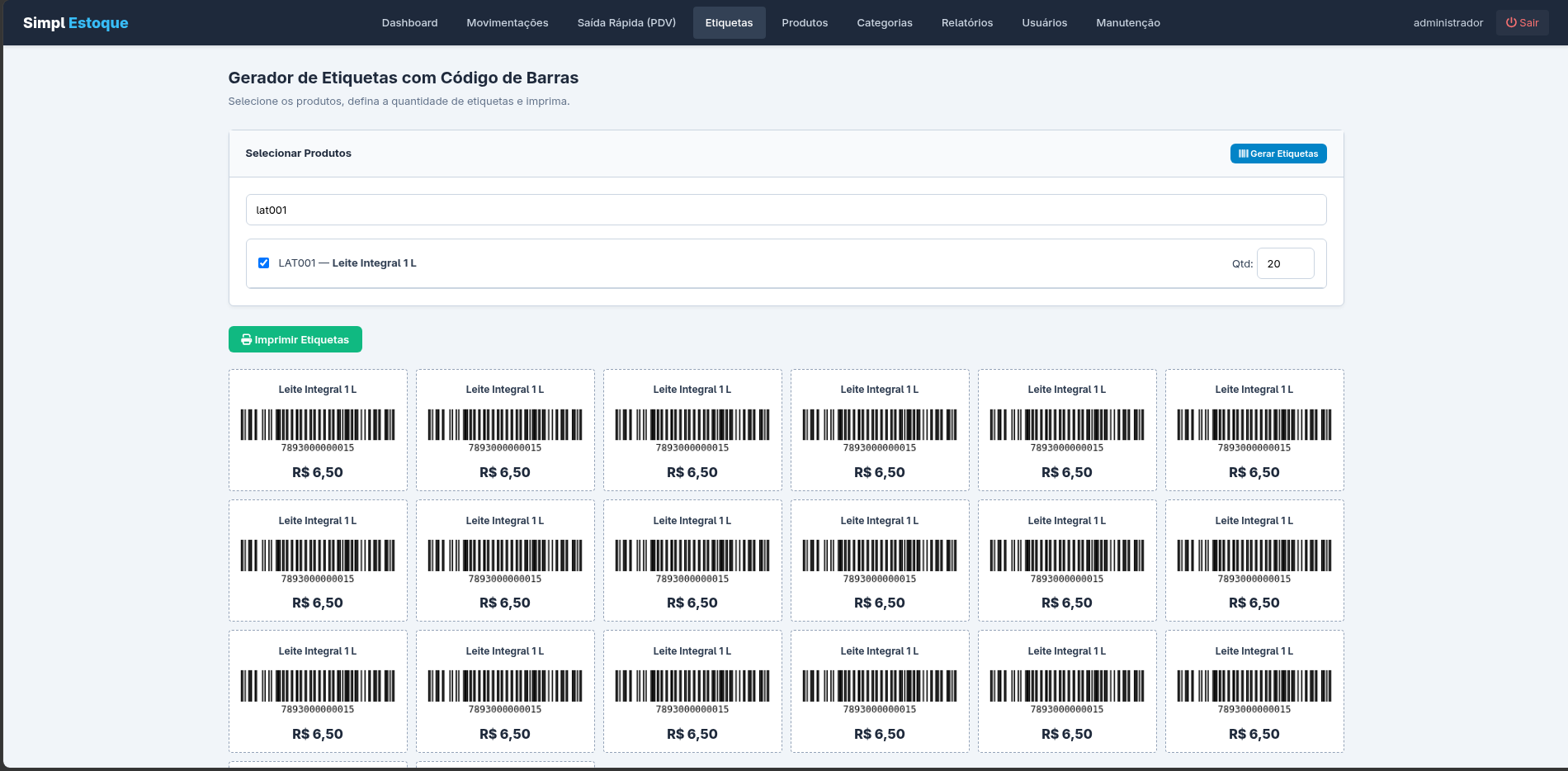The image size is (1568, 771).
Task: Go to Movimentações page
Action: coord(508,23)
